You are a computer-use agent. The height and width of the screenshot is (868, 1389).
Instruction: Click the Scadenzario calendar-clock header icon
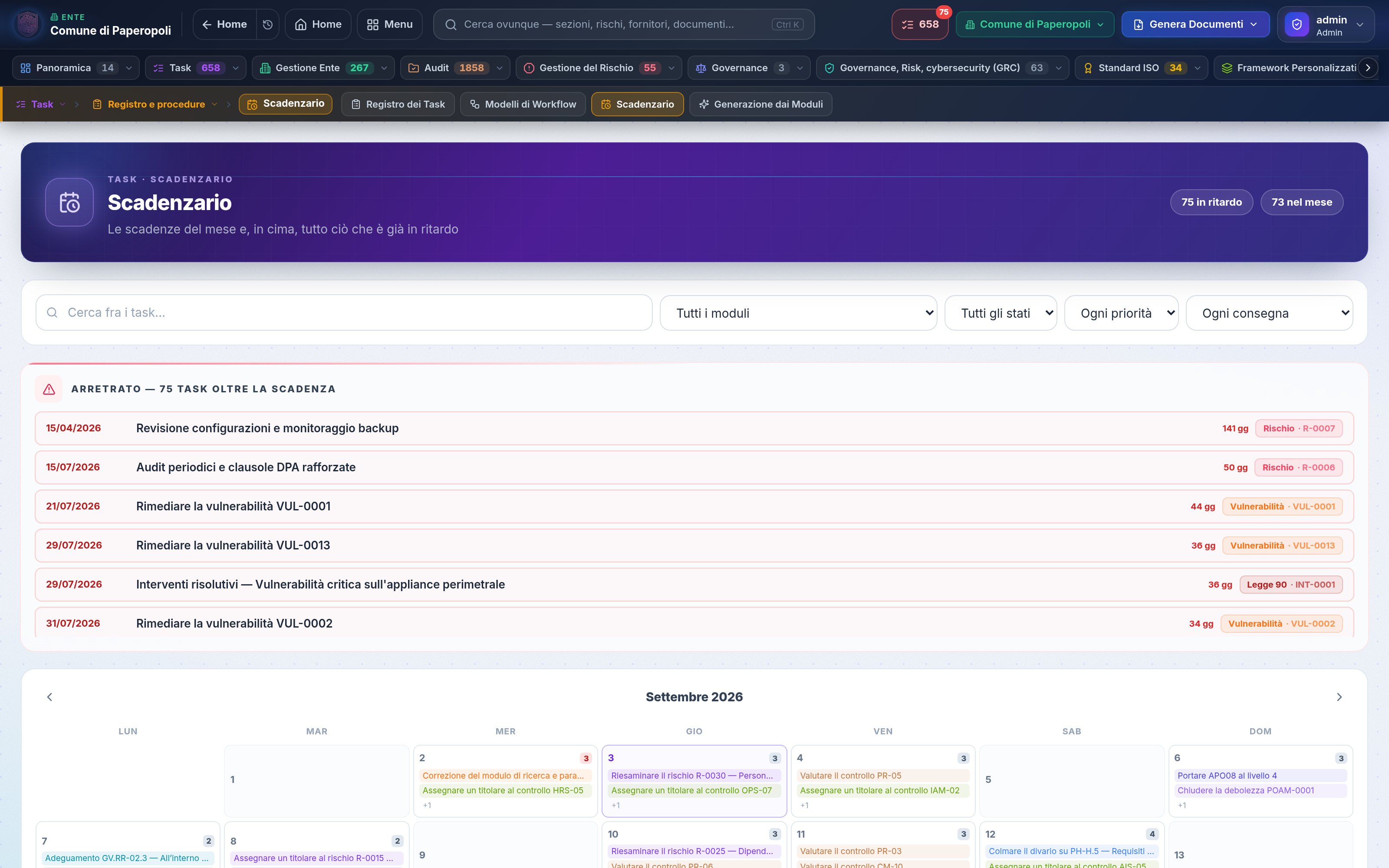click(69, 202)
